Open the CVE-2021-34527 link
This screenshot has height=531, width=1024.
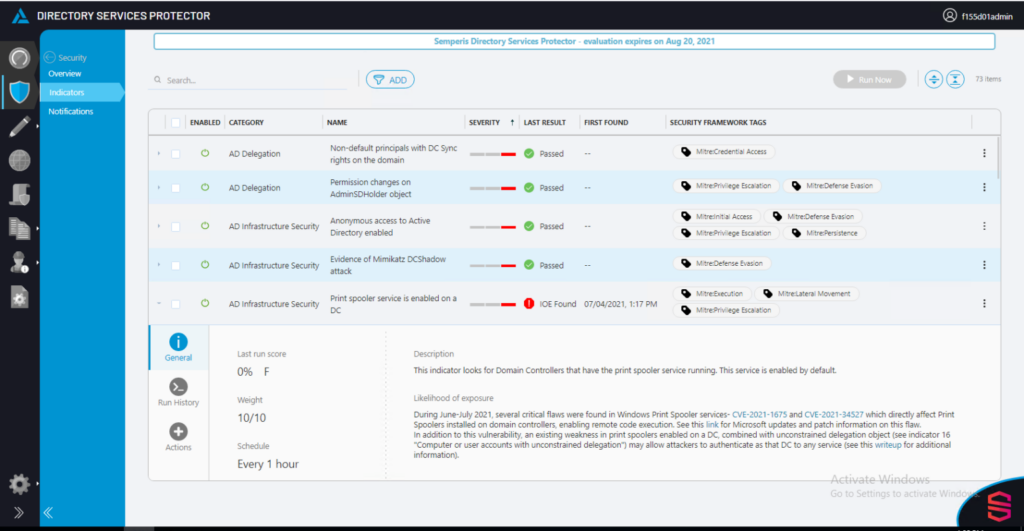tap(833, 415)
